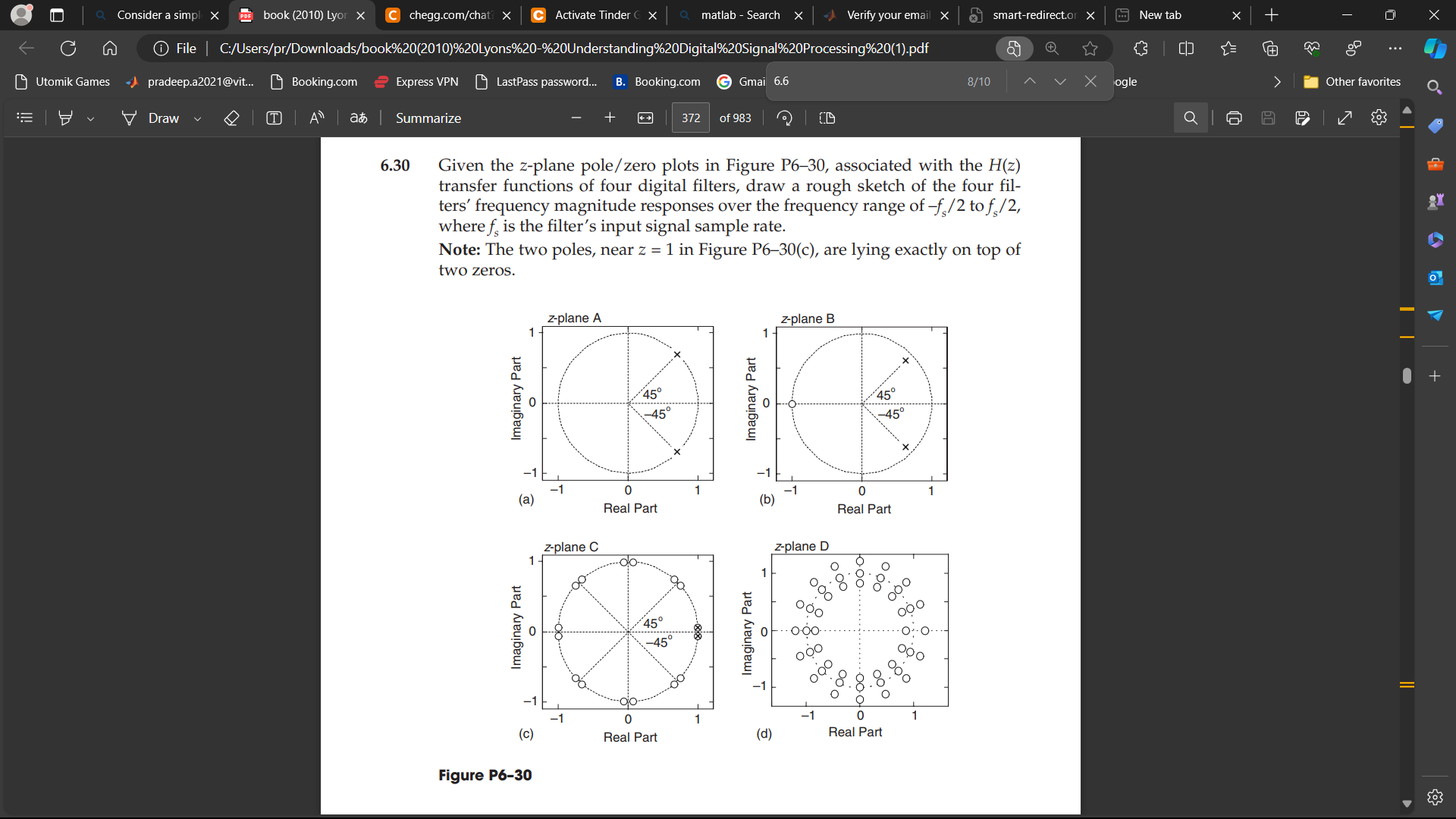Edit the page number field
This screenshot has width=1456, height=819.
click(690, 118)
